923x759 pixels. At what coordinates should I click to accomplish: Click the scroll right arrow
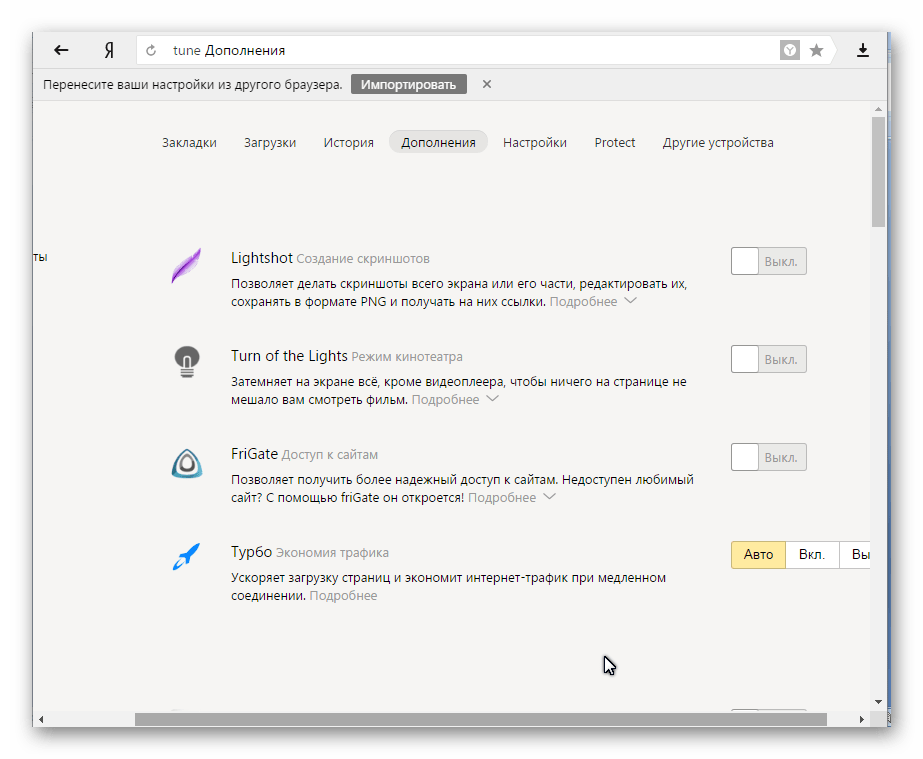[x=862, y=719]
